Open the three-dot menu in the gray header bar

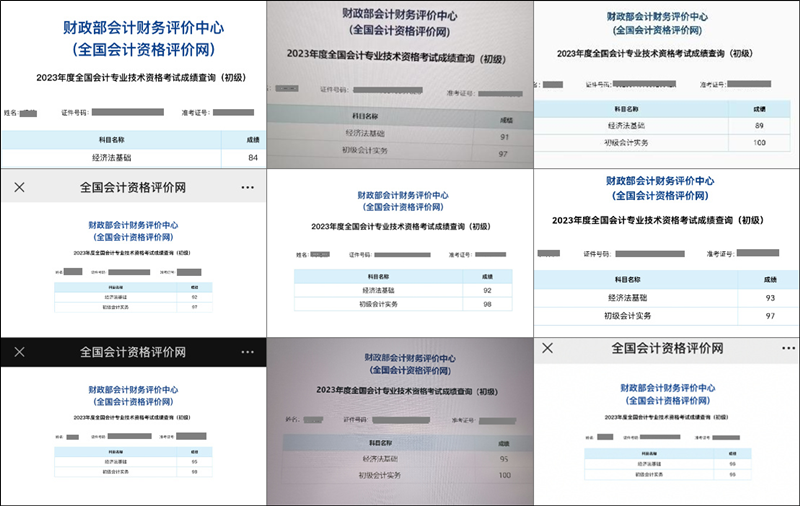(x=247, y=188)
